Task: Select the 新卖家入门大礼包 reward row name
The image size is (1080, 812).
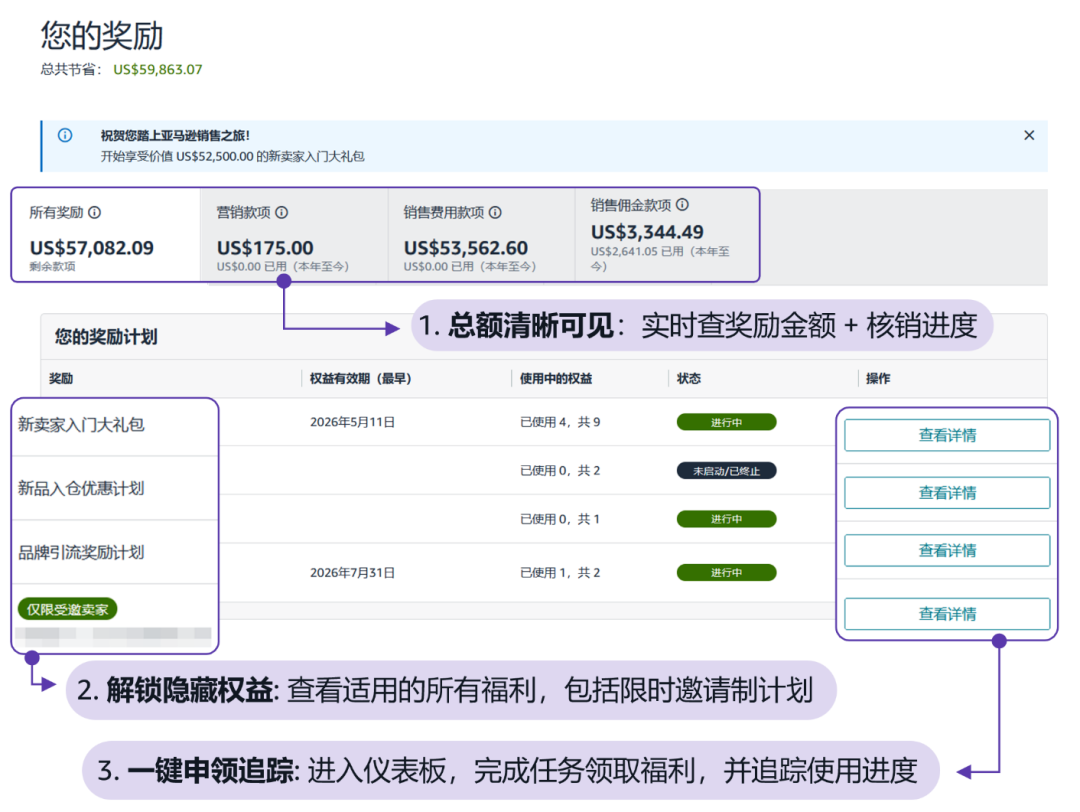Action: pyautogui.click(x=81, y=424)
